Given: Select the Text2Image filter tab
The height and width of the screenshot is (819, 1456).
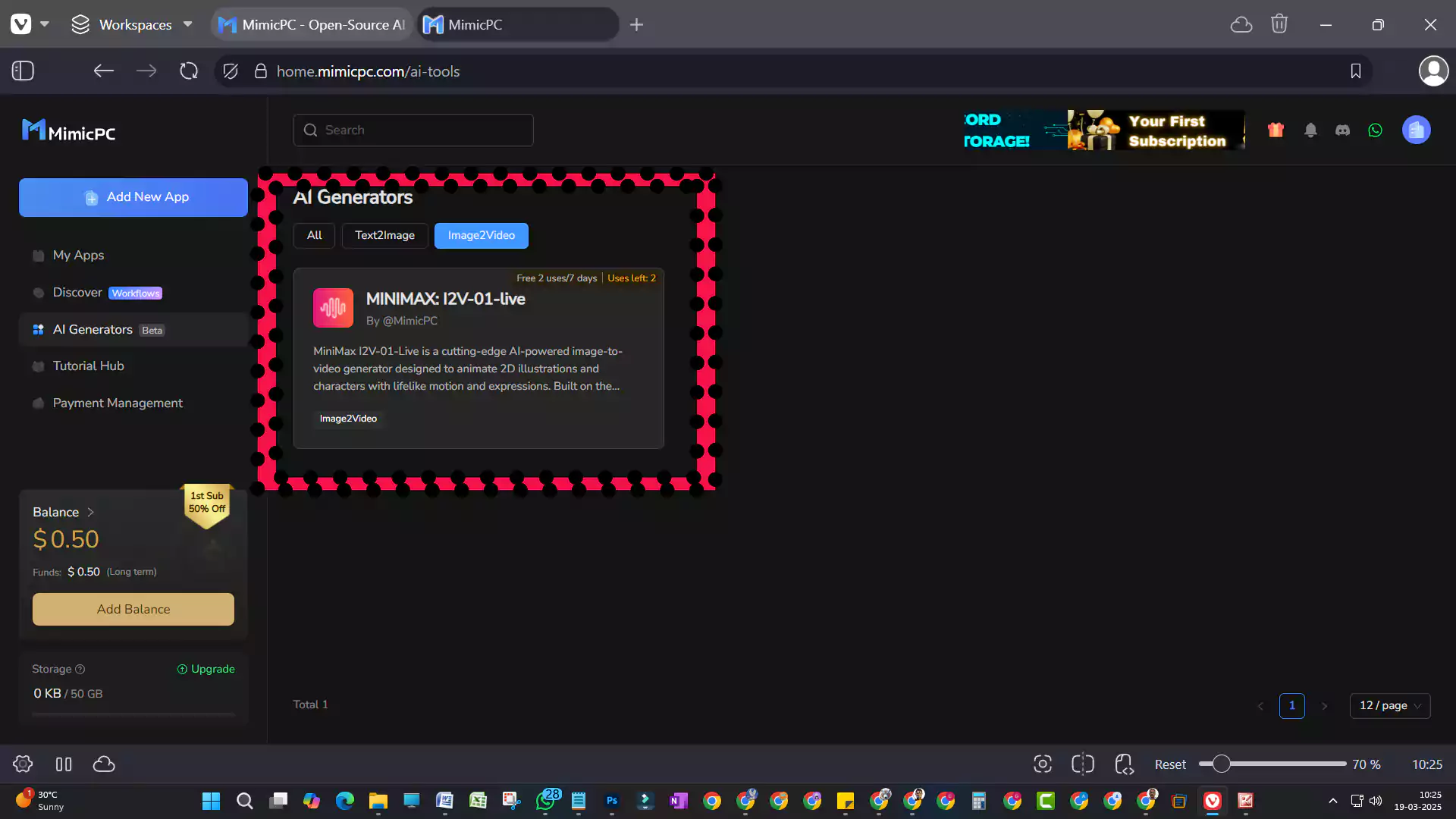Looking at the screenshot, I should (x=384, y=236).
